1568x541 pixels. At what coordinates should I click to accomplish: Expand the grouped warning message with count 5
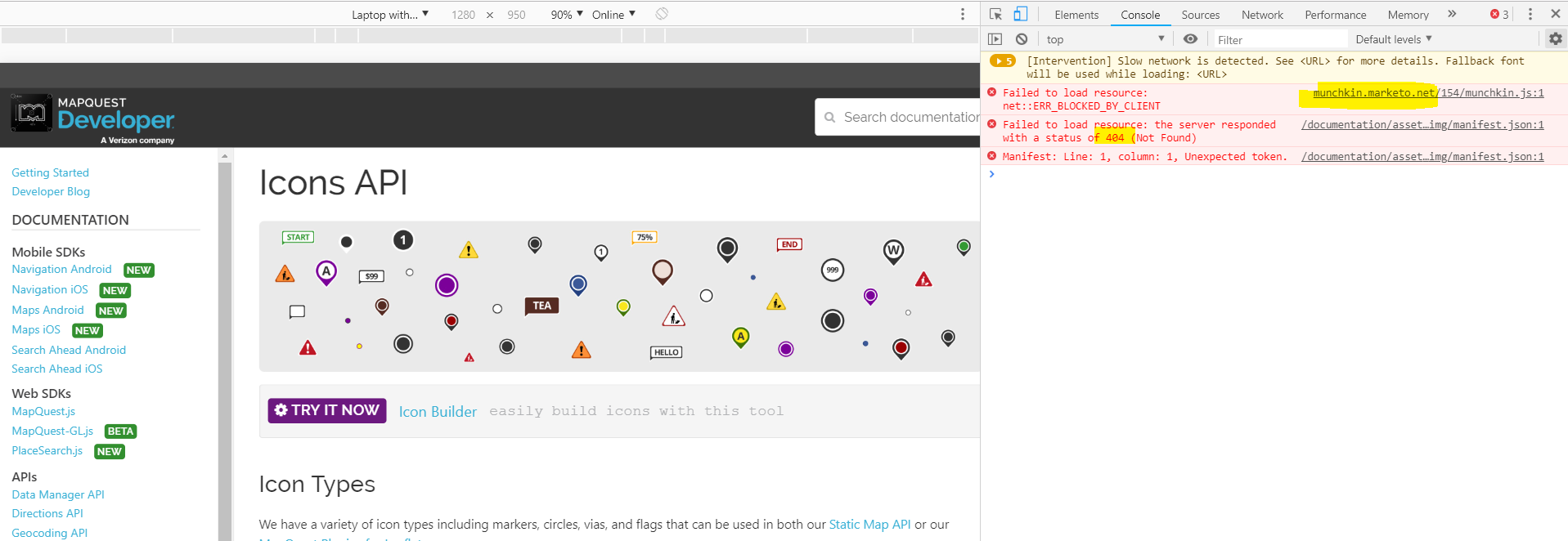[x=1003, y=61]
